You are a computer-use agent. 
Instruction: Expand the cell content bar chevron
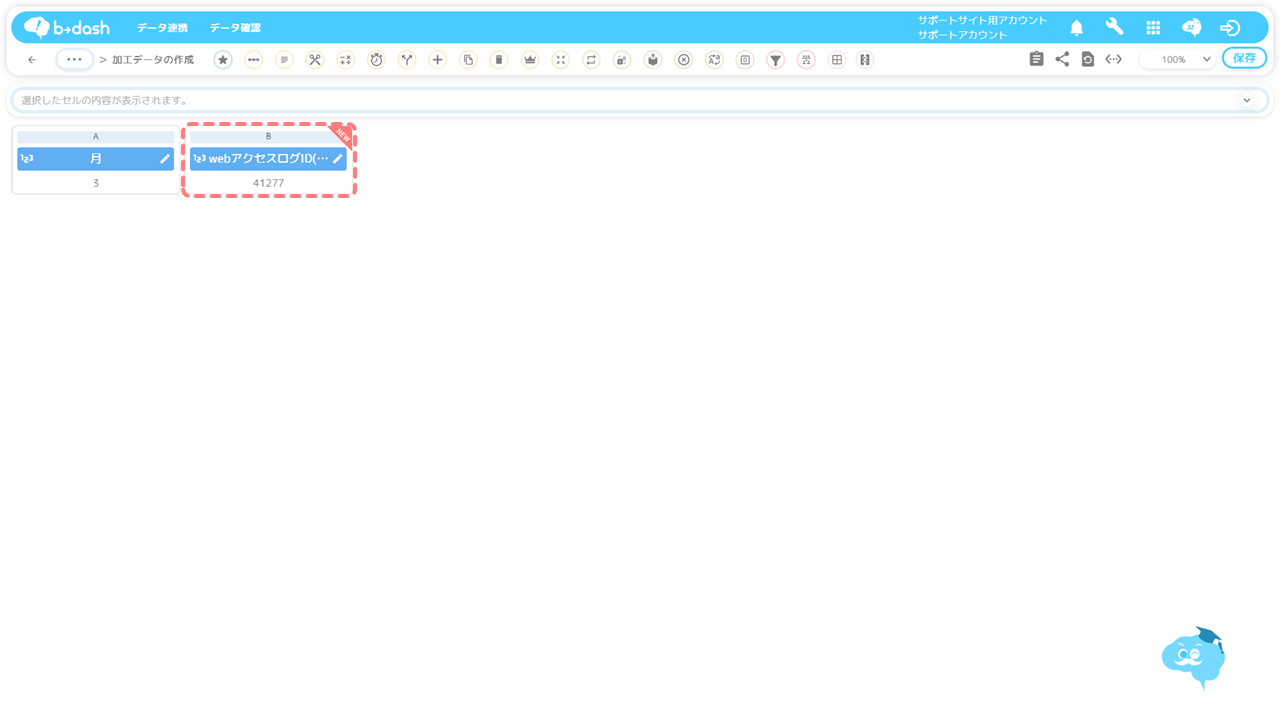tap(1247, 100)
